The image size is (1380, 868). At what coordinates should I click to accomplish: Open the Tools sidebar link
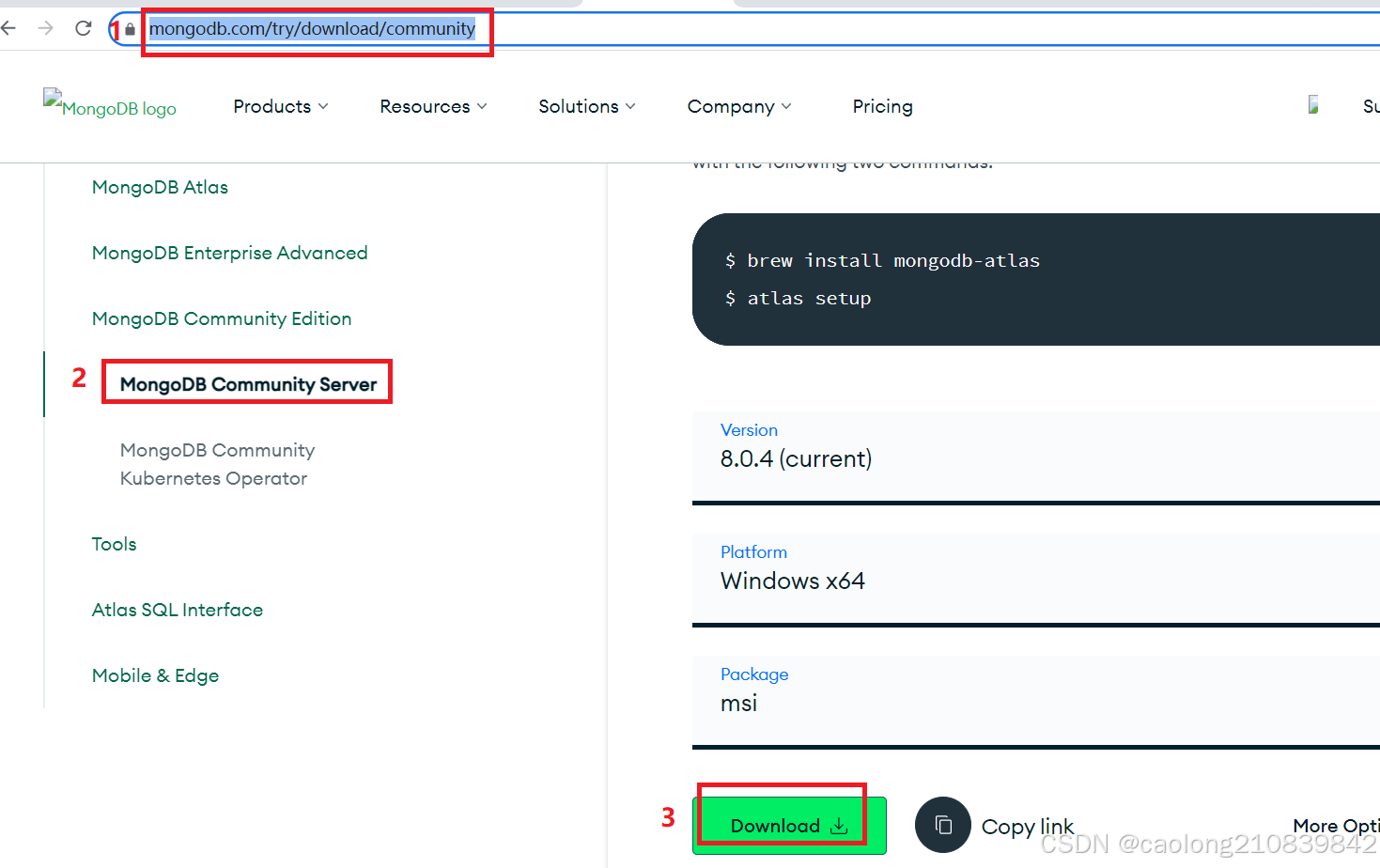[x=114, y=544]
